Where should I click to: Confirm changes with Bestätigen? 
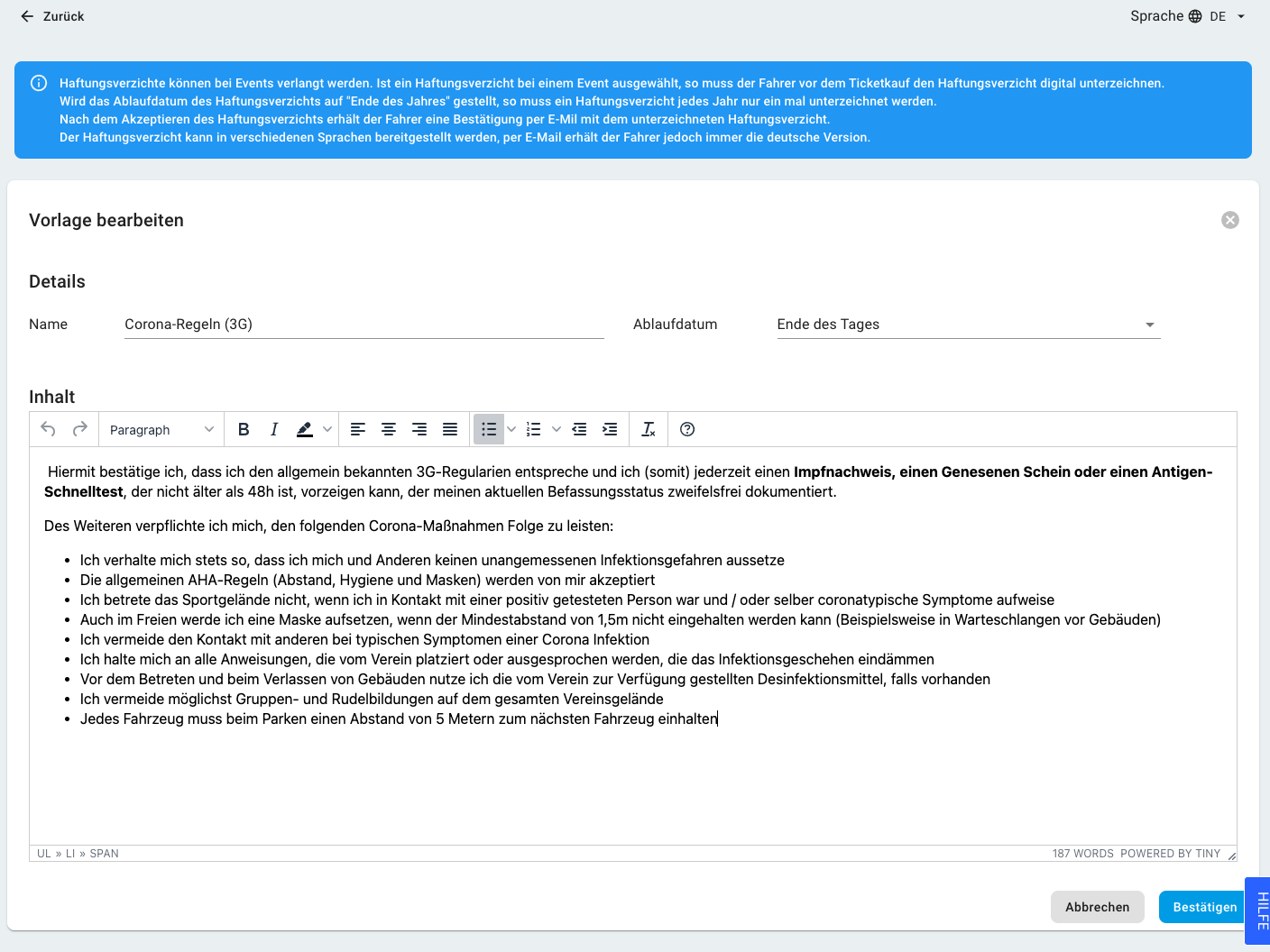pos(1202,907)
